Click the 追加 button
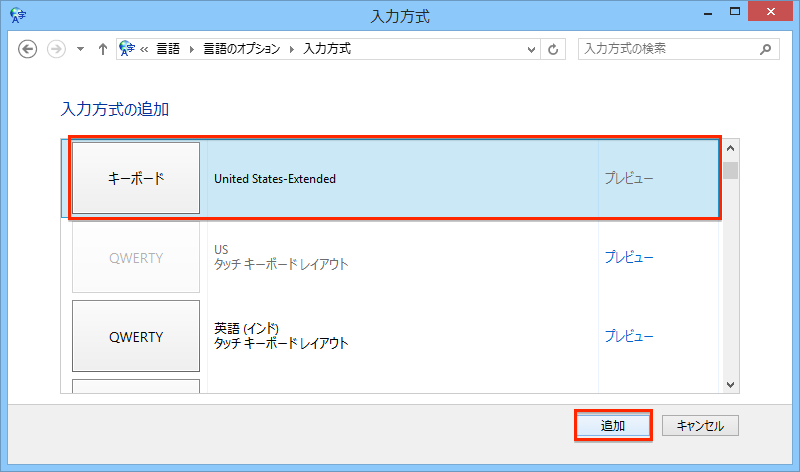 click(x=613, y=425)
